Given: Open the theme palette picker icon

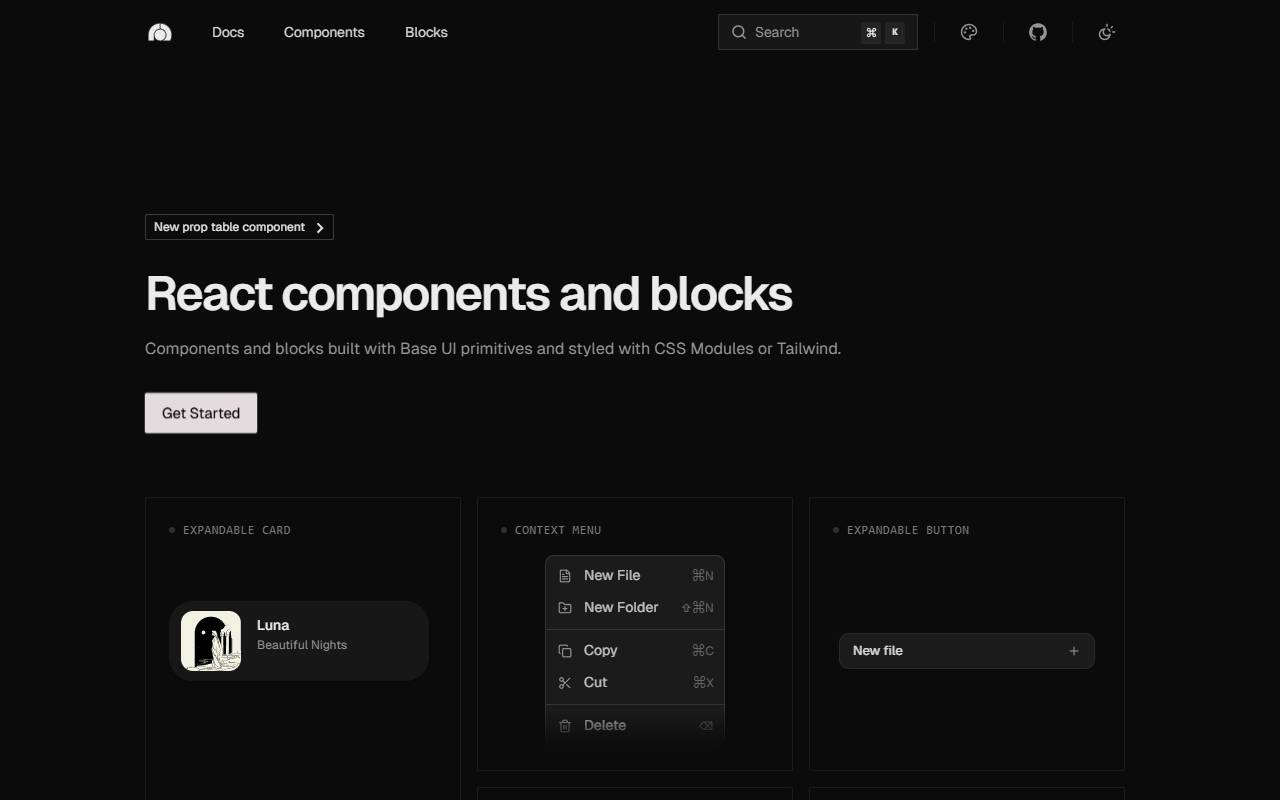Looking at the screenshot, I should (968, 32).
